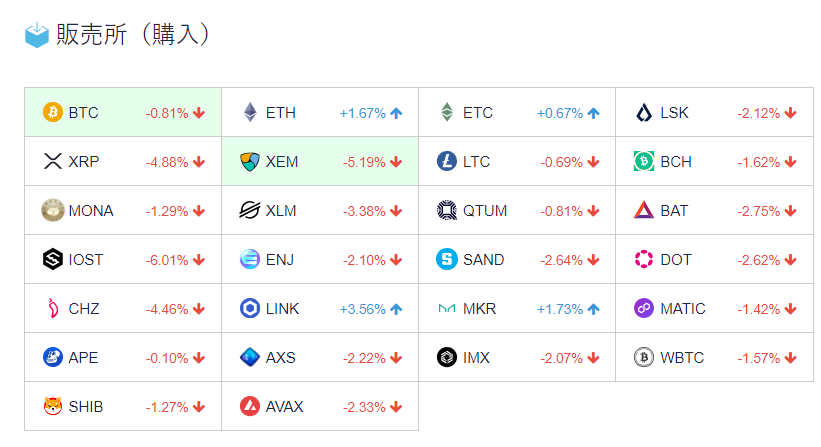
Task: Click the MKR +1.73% up arrow
Action: [594, 309]
